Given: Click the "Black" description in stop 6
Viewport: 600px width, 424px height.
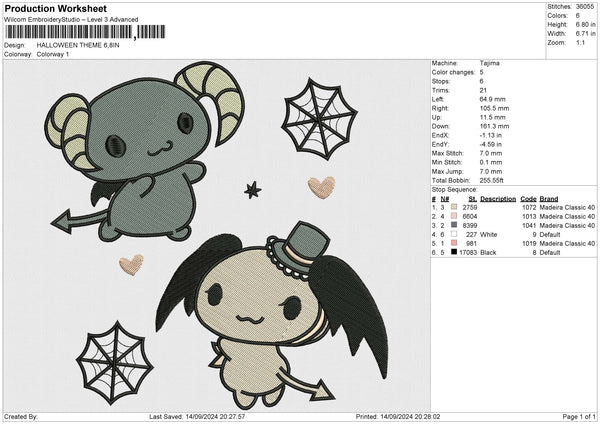Looking at the screenshot, I should 488,253.
